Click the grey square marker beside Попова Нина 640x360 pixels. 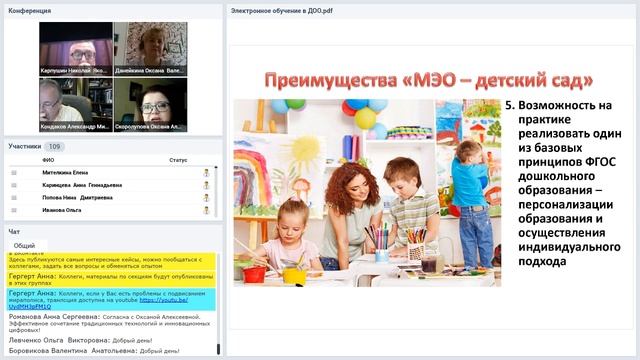[14, 198]
